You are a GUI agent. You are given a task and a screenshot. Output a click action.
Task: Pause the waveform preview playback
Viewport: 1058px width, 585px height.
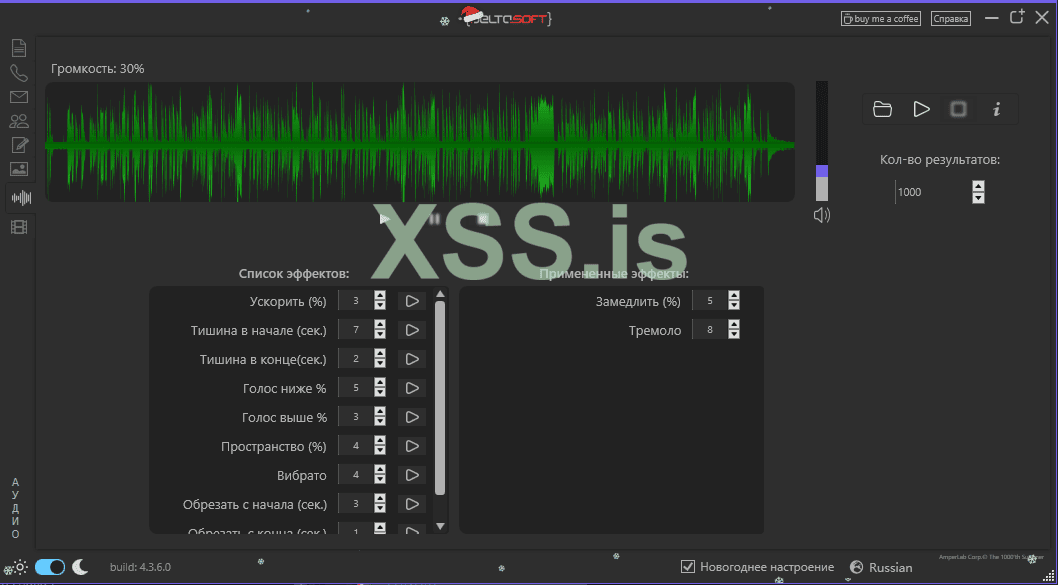[435, 219]
